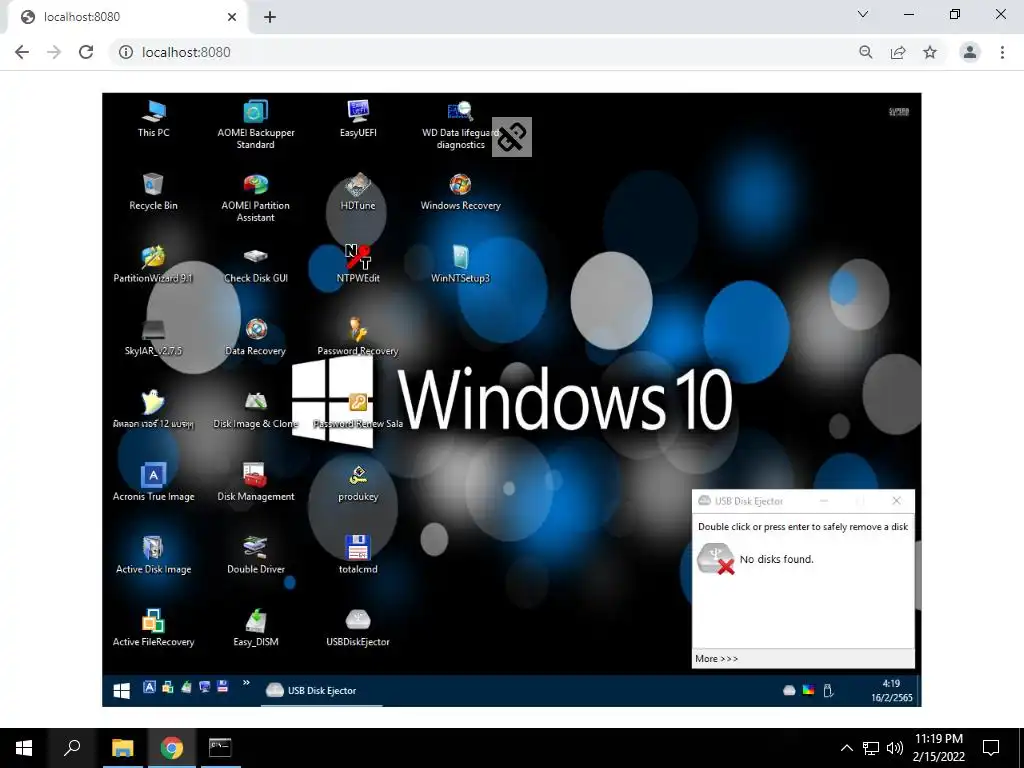Viewport: 1024px width, 768px height.
Task: Open Easy_DISM desktop icon
Action: click(255, 628)
